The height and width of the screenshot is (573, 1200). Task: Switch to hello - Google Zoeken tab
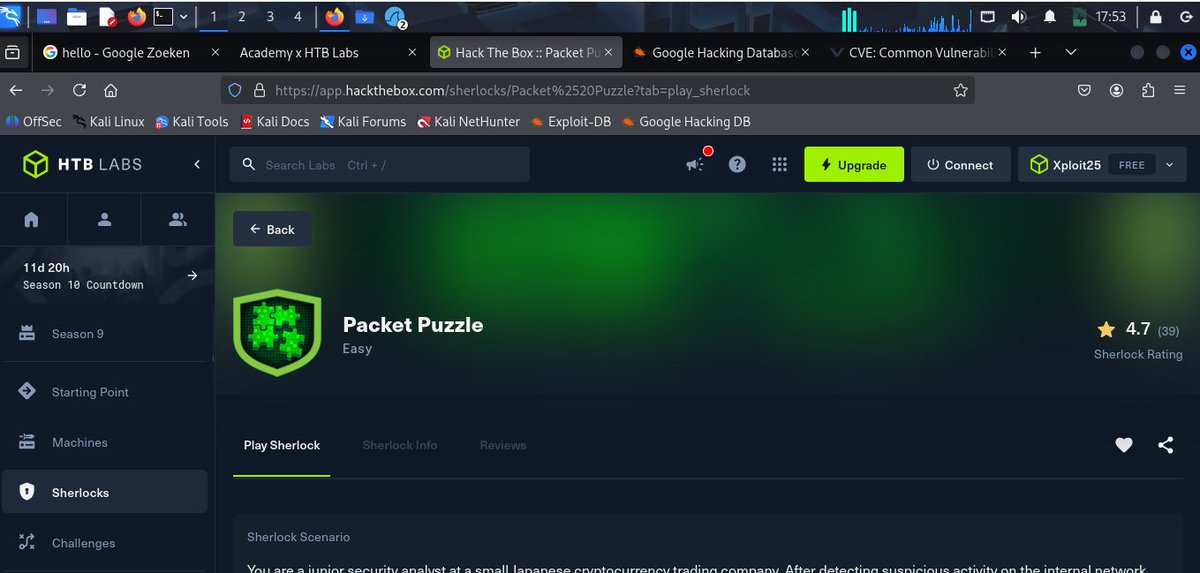click(132, 52)
